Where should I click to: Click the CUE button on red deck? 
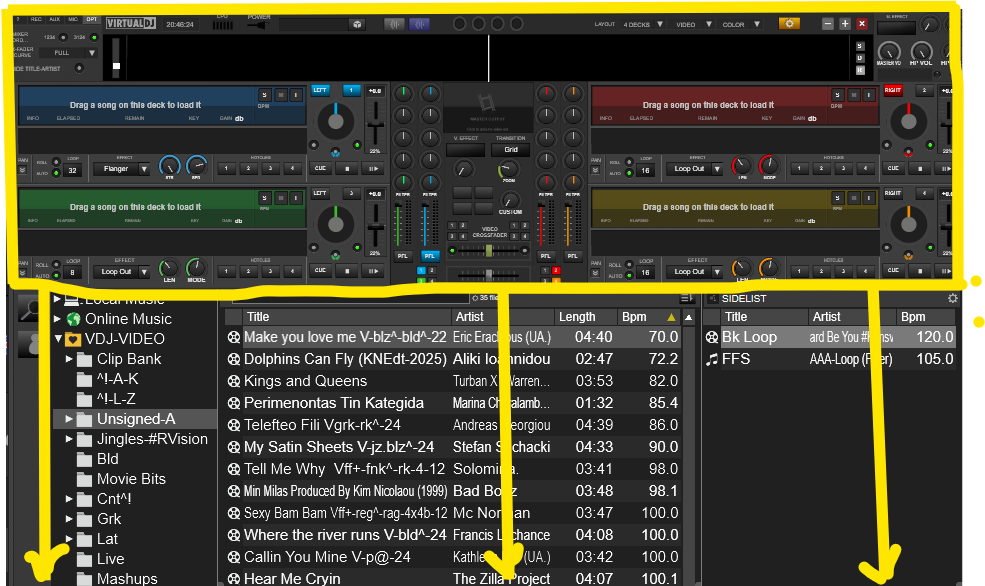point(893,168)
